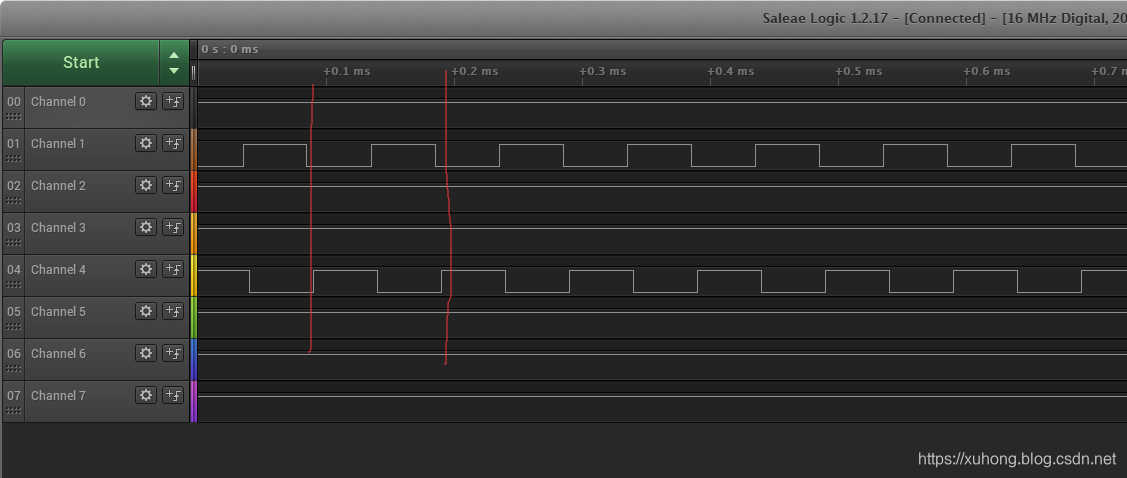Viewport: 1127px width, 478px height.
Task: Click Channel 2 red color bar
Action: pos(193,191)
